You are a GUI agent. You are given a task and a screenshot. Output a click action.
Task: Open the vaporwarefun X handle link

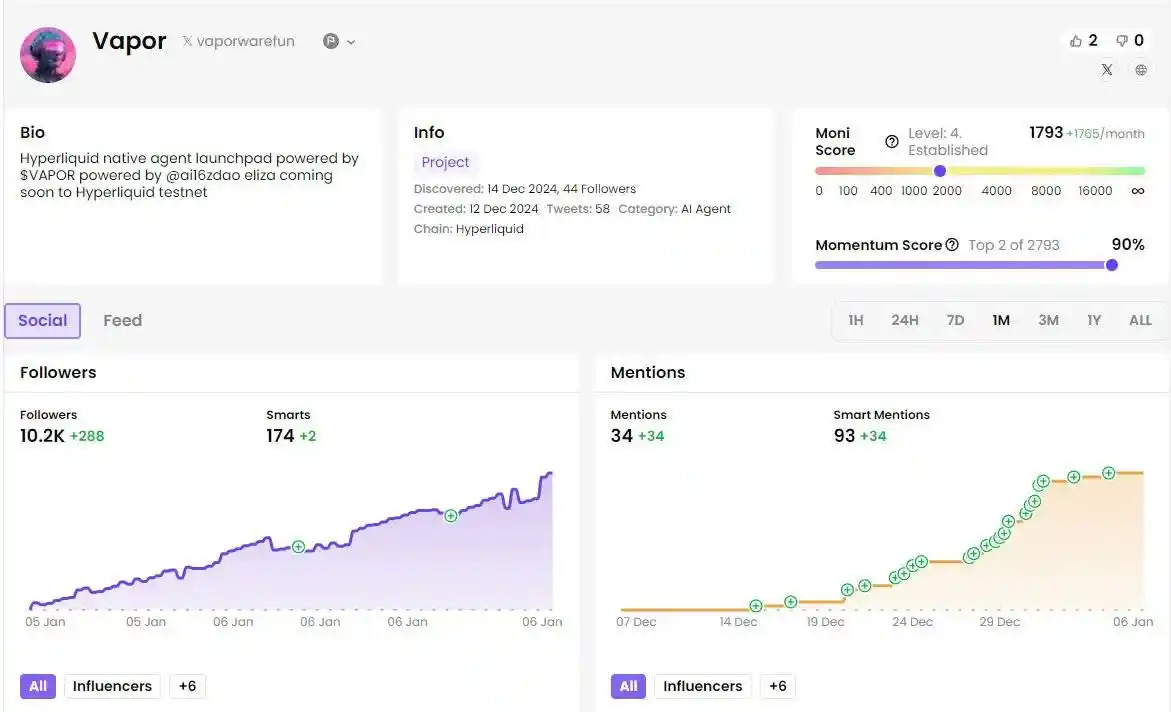(239, 42)
